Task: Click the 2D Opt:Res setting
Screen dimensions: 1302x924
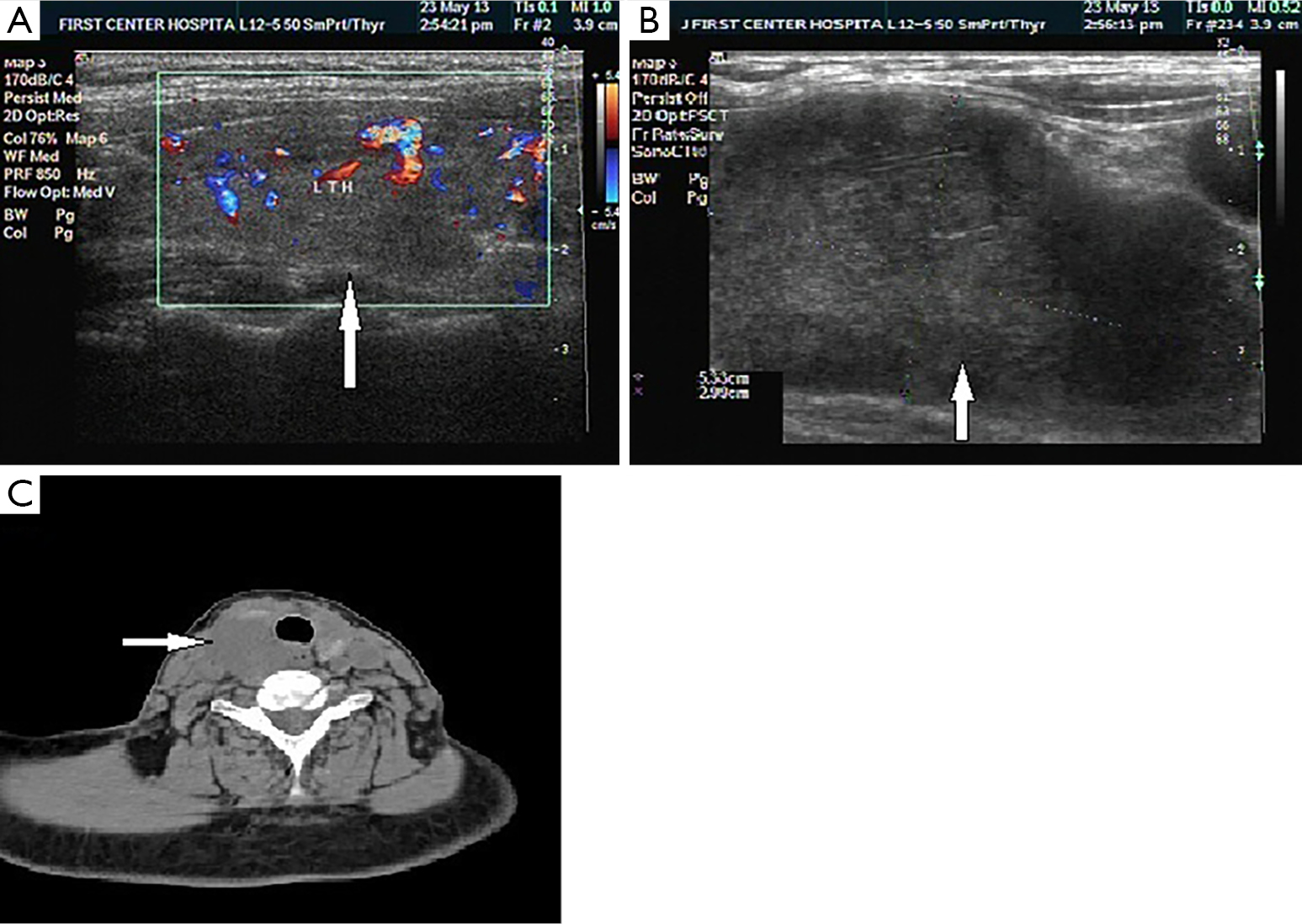Action: pos(42,116)
